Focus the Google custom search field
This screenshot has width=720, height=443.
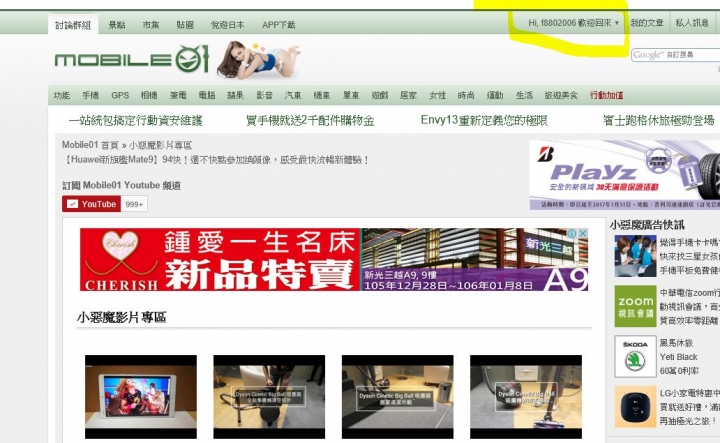(x=675, y=55)
